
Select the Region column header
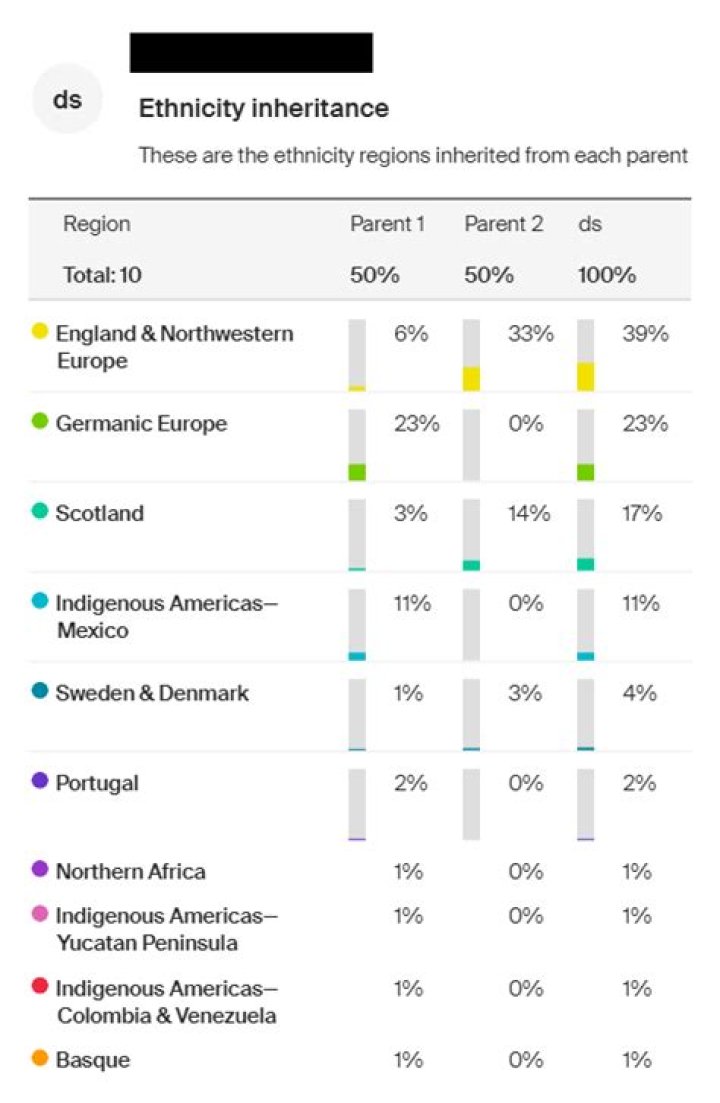pyautogui.click(x=97, y=224)
